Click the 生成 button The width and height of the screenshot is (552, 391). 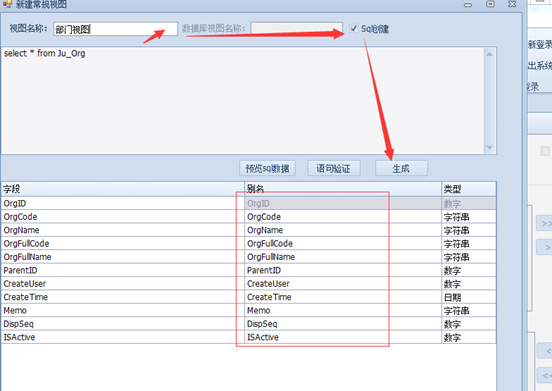point(401,169)
